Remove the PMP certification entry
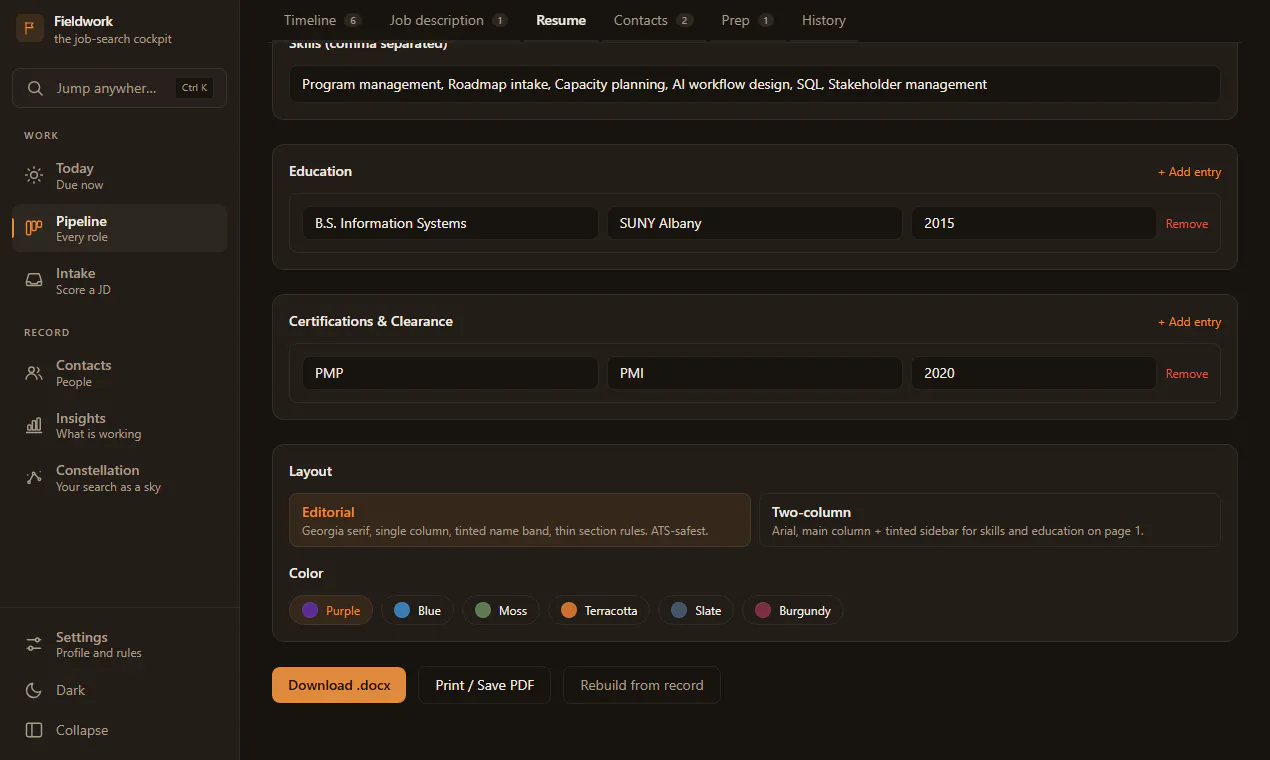Screen dimensions: 1270x760 [x=1187, y=374]
